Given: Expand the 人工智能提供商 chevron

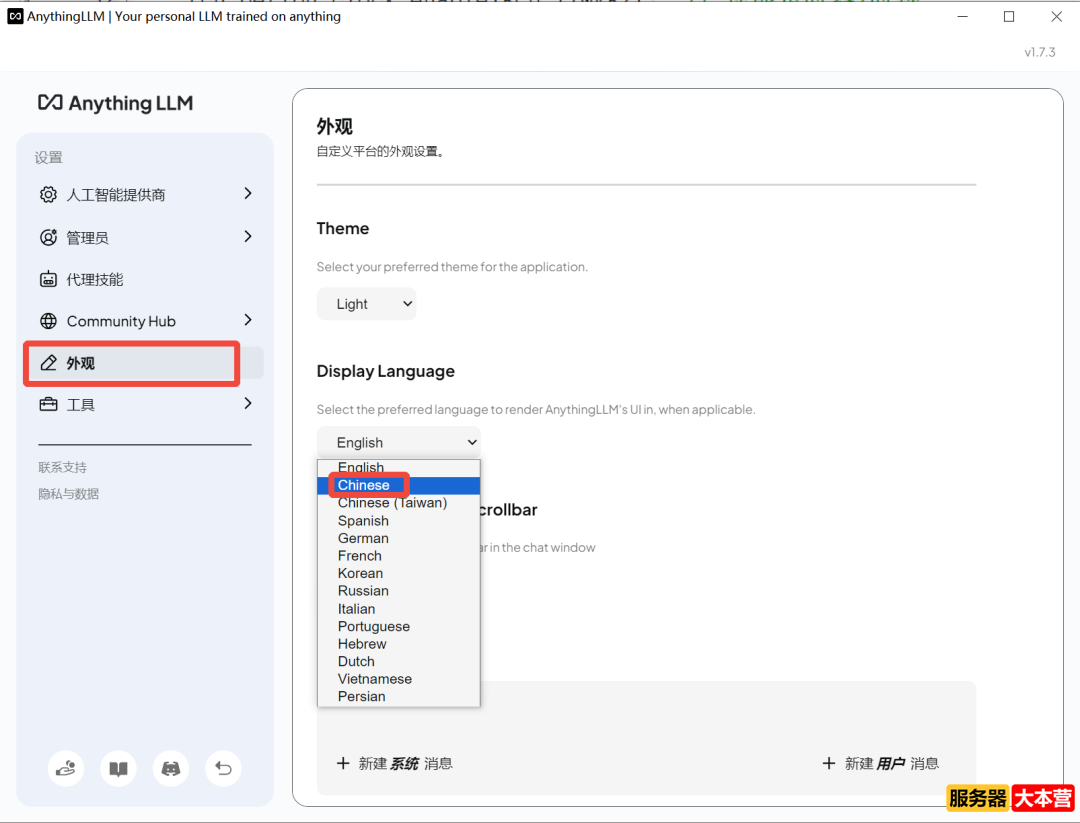Looking at the screenshot, I should [248, 194].
